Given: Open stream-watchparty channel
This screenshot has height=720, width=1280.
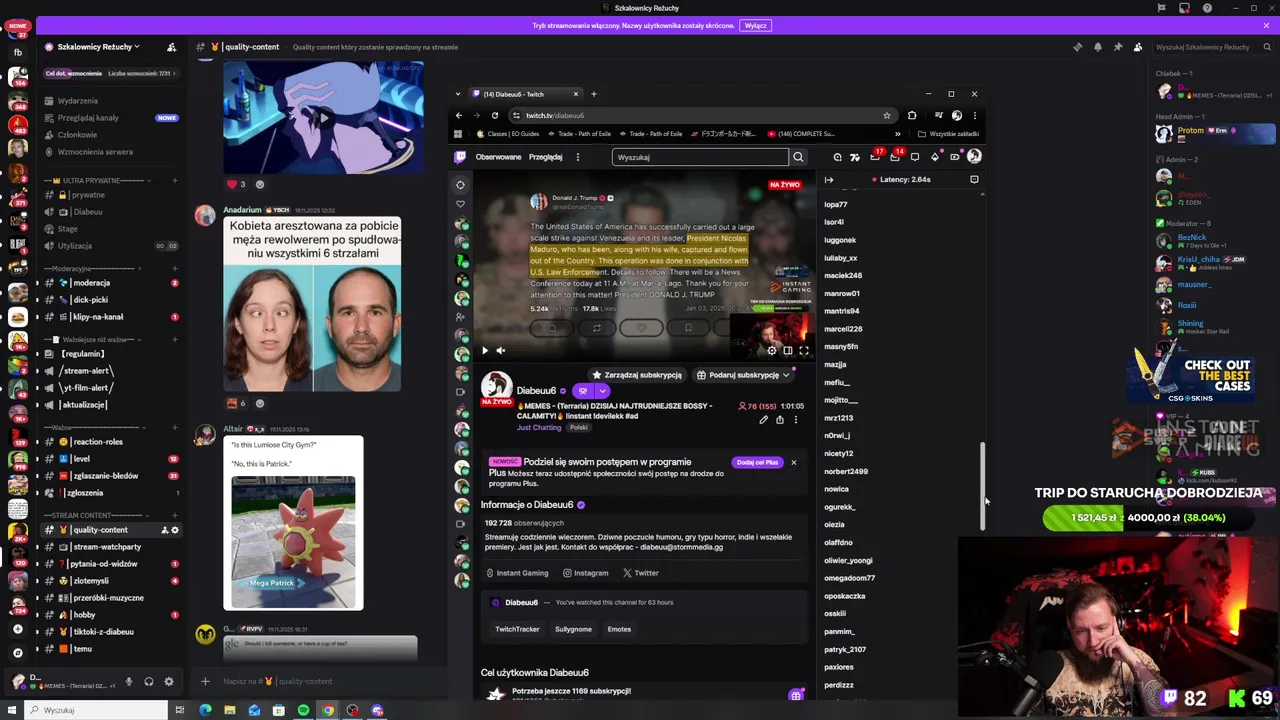Looking at the screenshot, I should coord(107,547).
